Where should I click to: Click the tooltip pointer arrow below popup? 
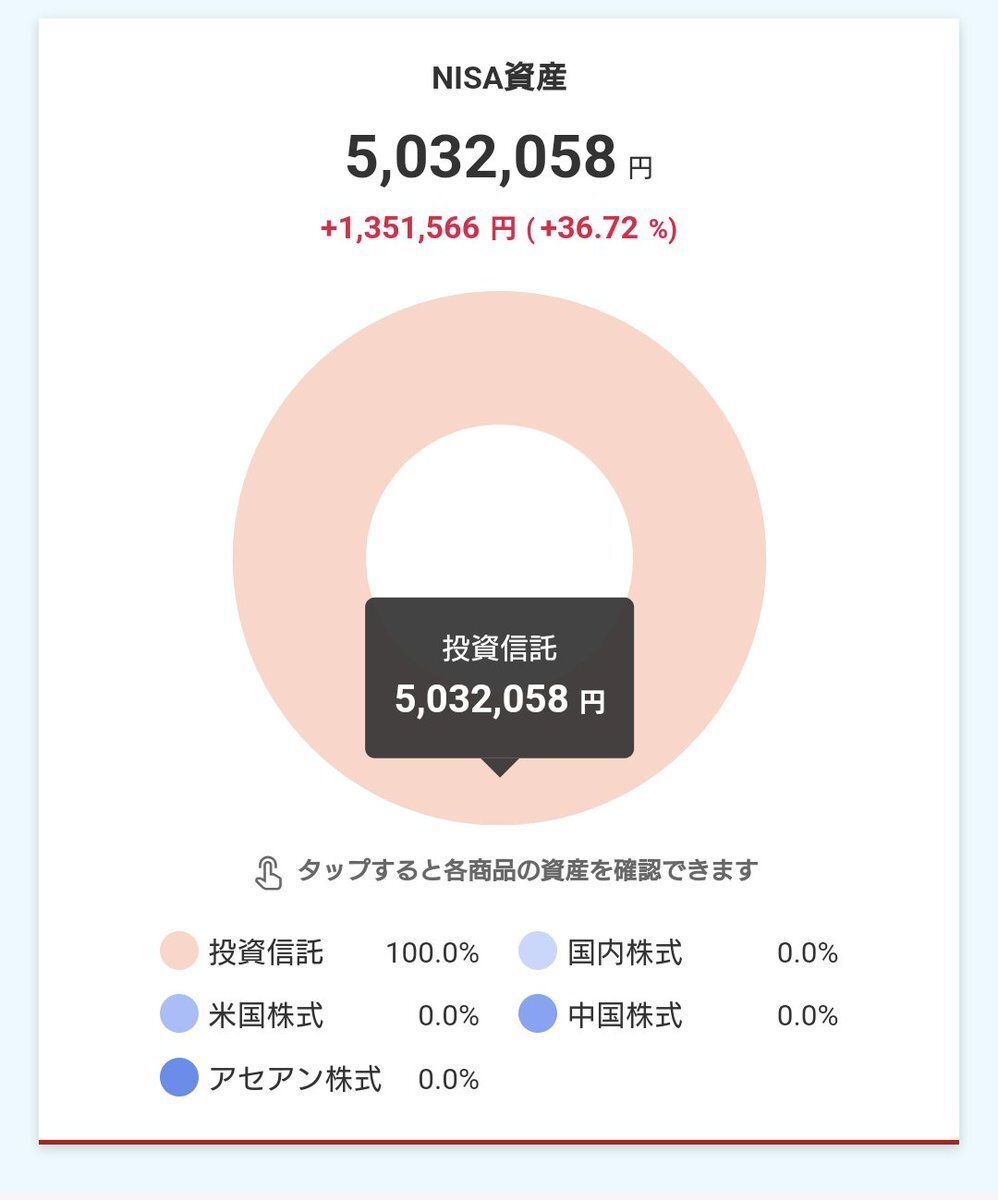pos(499,767)
